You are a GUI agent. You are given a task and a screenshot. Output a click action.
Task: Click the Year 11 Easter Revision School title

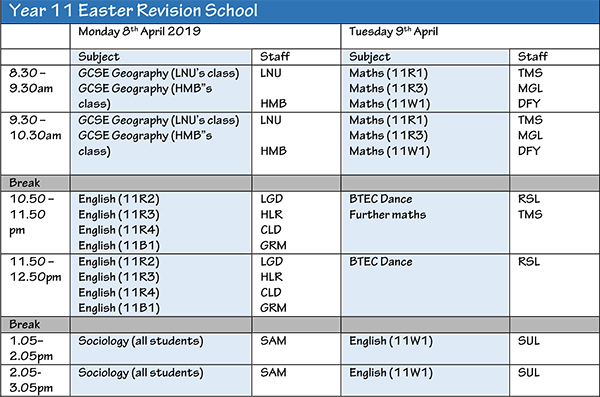click(133, 10)
